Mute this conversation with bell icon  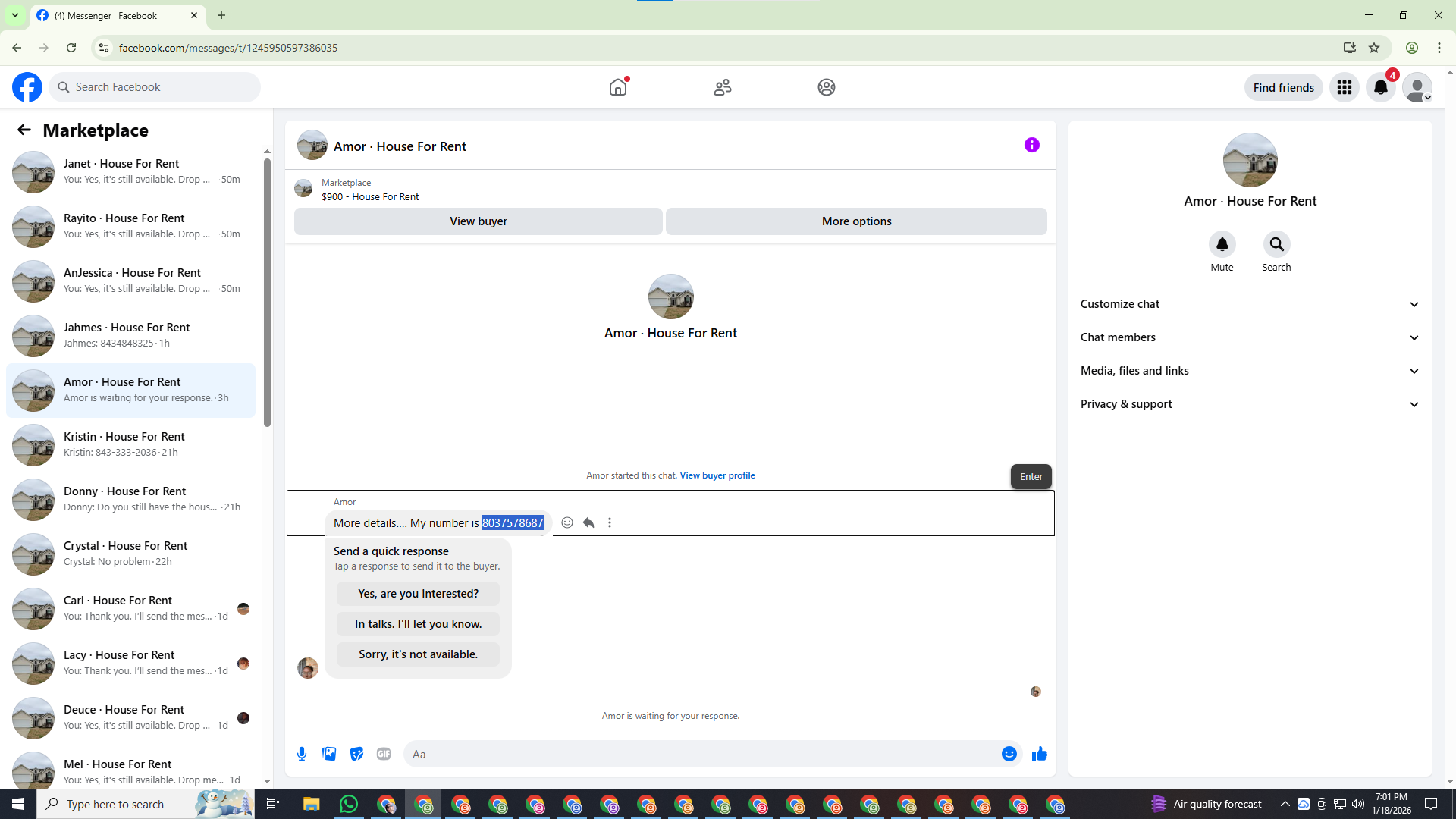[x=1222, y=244]
